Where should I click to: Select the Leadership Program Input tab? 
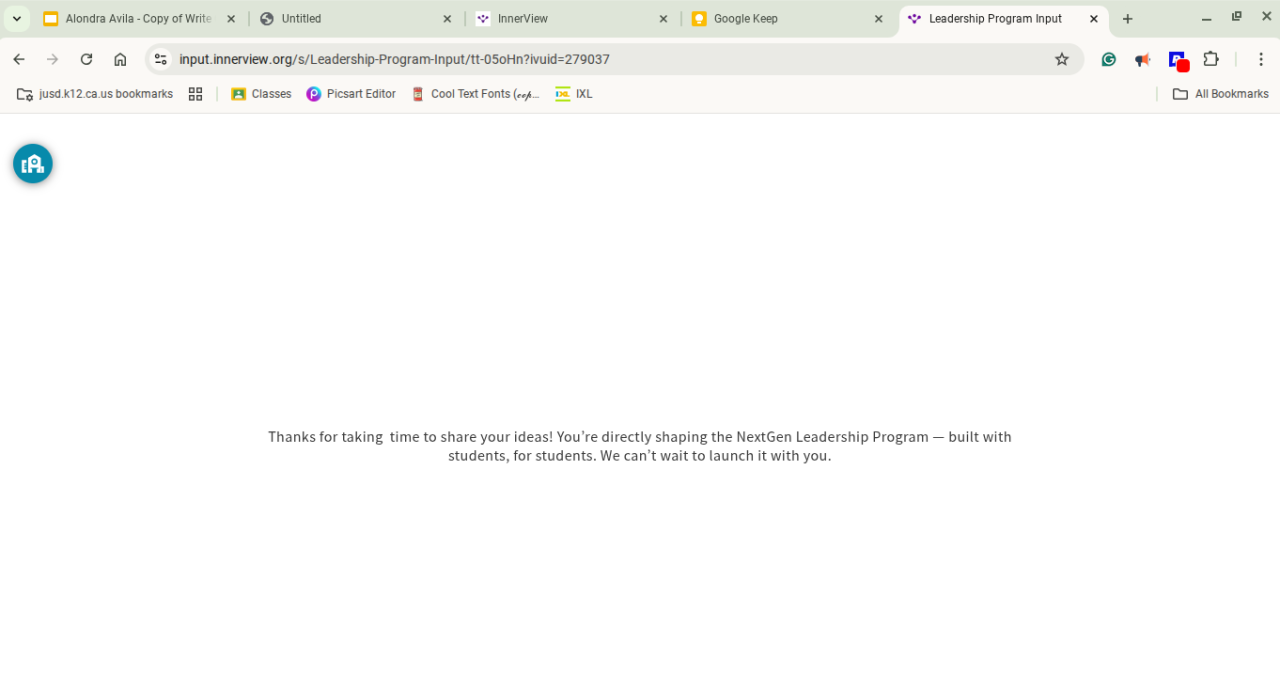pos(1003,19)
